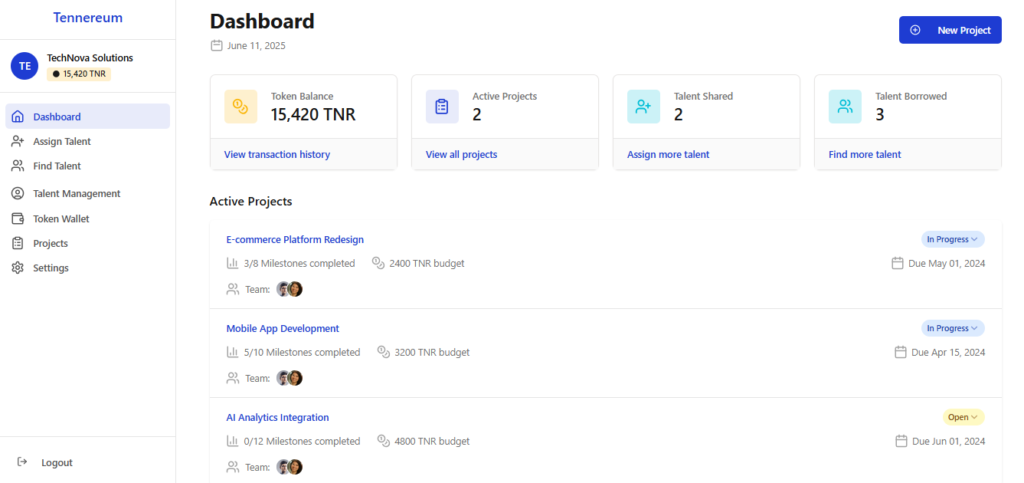
Task: Click the Assign Talent person-plus icon
Action: (18, 142)
